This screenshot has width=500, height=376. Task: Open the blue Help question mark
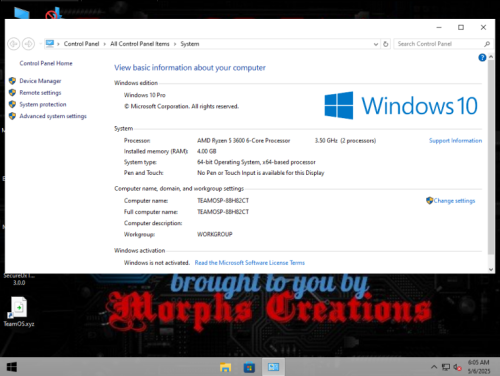[x=482, y=58]
